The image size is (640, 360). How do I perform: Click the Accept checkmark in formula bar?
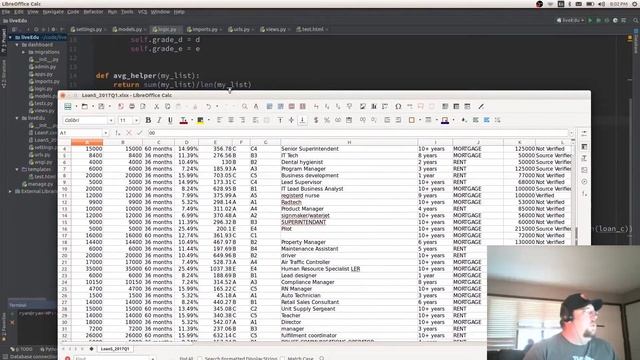tap(140, 133)
